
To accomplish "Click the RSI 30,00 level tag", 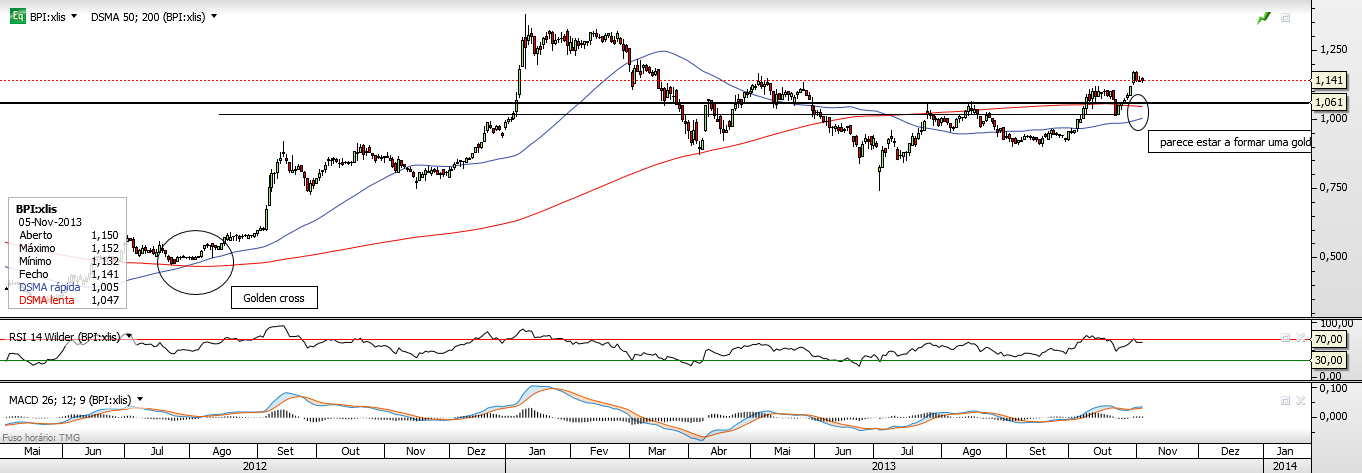I will (1330, 360).
